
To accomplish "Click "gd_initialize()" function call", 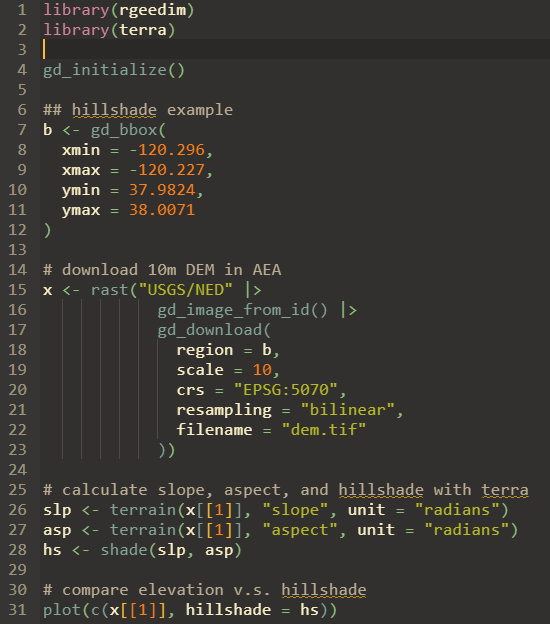I will coord(114,70).
